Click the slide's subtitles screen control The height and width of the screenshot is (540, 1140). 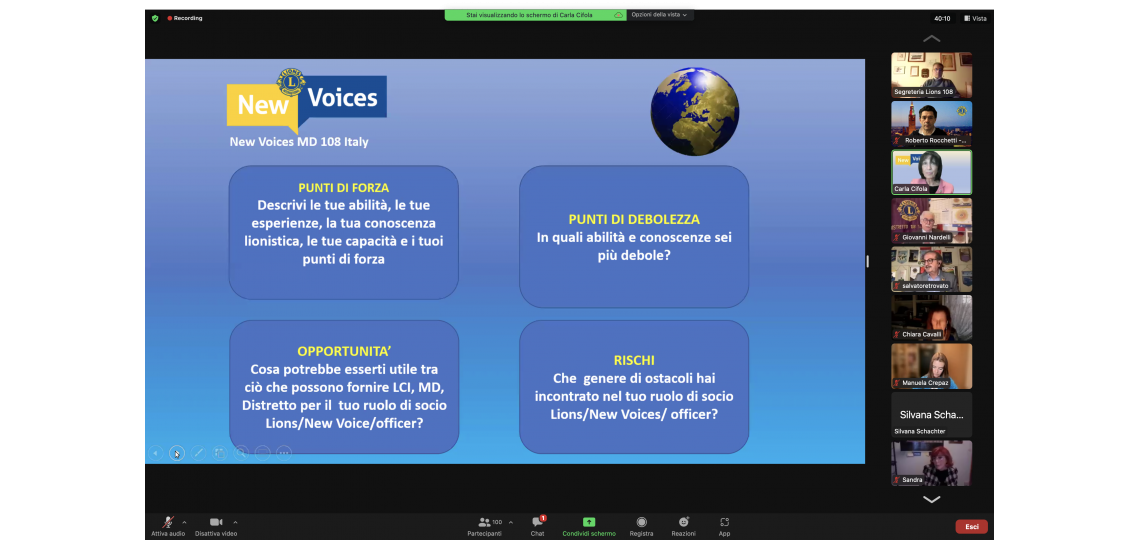click(x=262, y=453)
